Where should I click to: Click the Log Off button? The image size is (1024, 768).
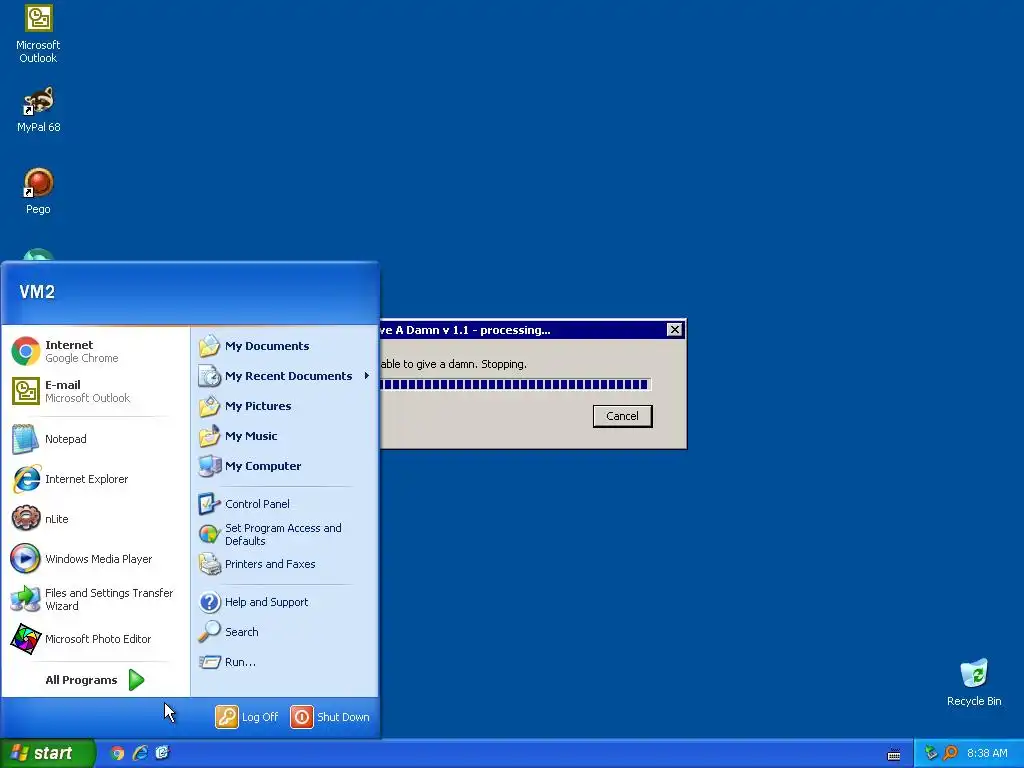247,716
